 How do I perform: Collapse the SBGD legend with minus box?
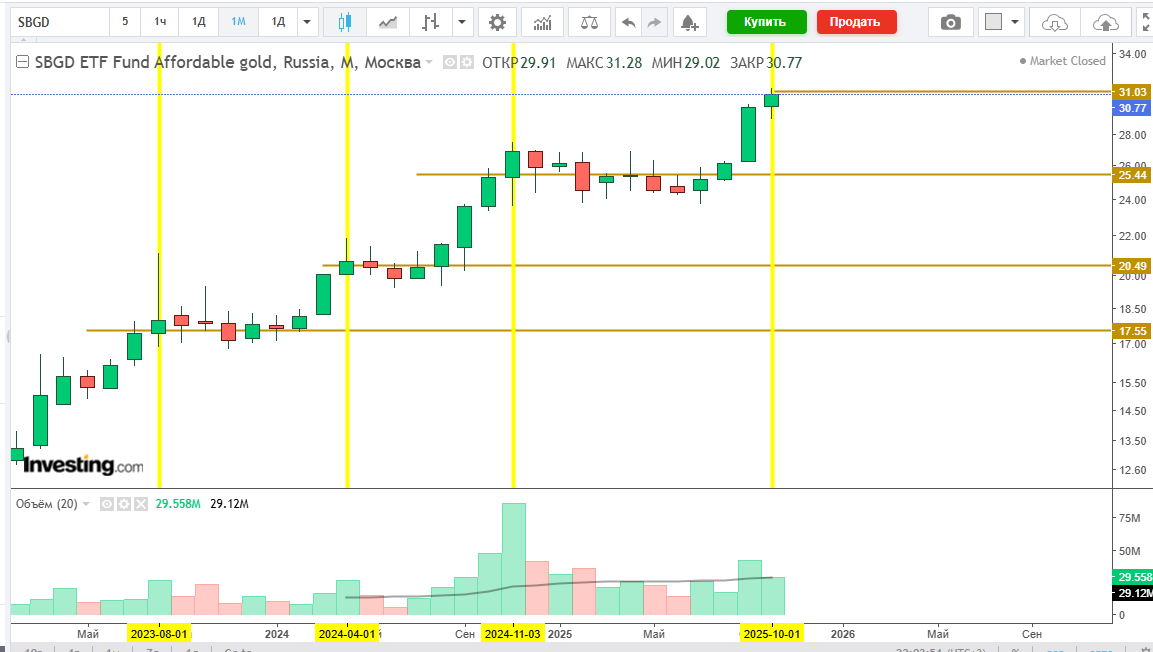23,62
